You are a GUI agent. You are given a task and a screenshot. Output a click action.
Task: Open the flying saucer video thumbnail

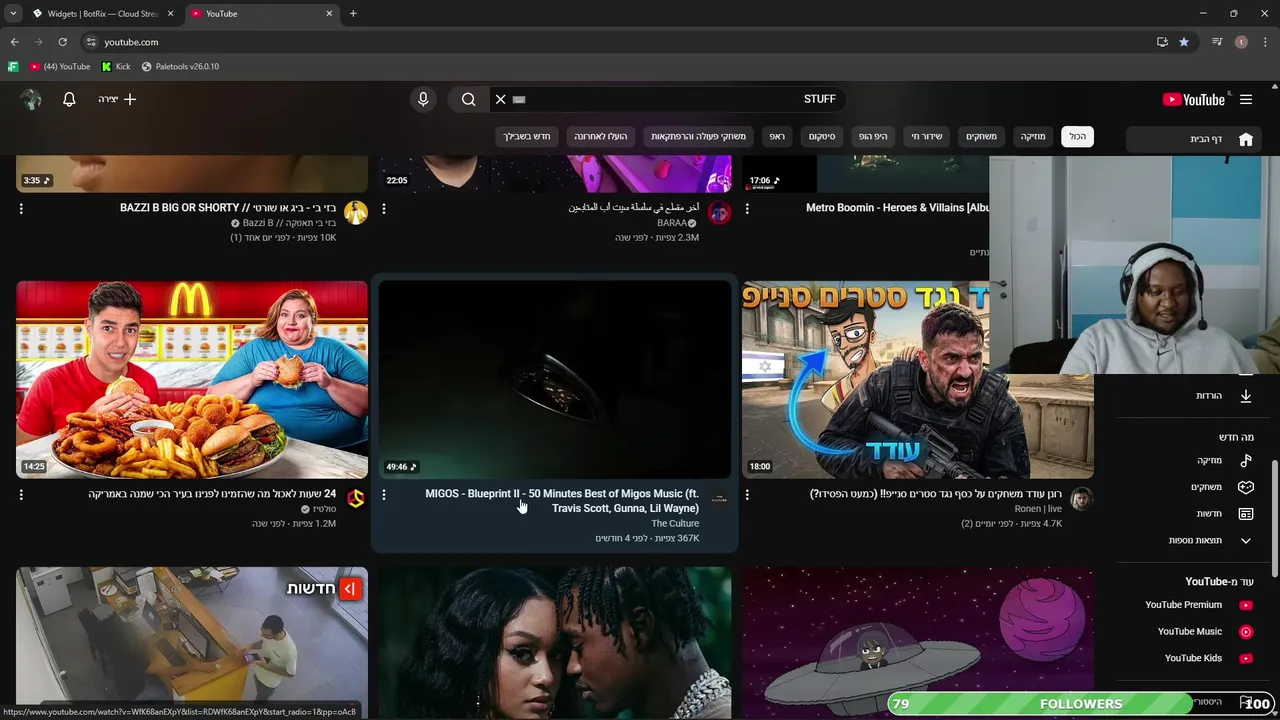click(917, 642)
